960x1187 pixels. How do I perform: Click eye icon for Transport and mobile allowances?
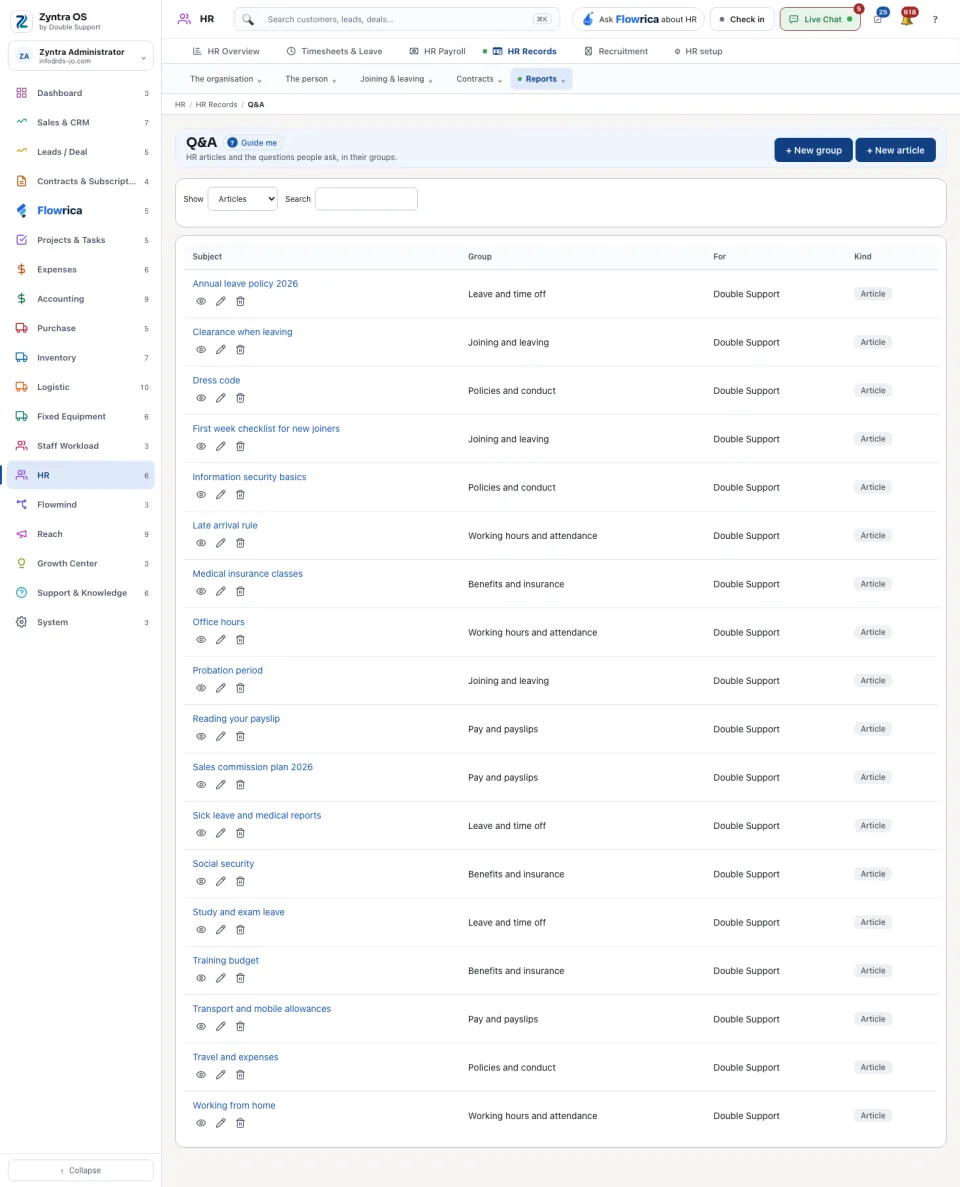pyautogui.click(x=201, y=1027)
